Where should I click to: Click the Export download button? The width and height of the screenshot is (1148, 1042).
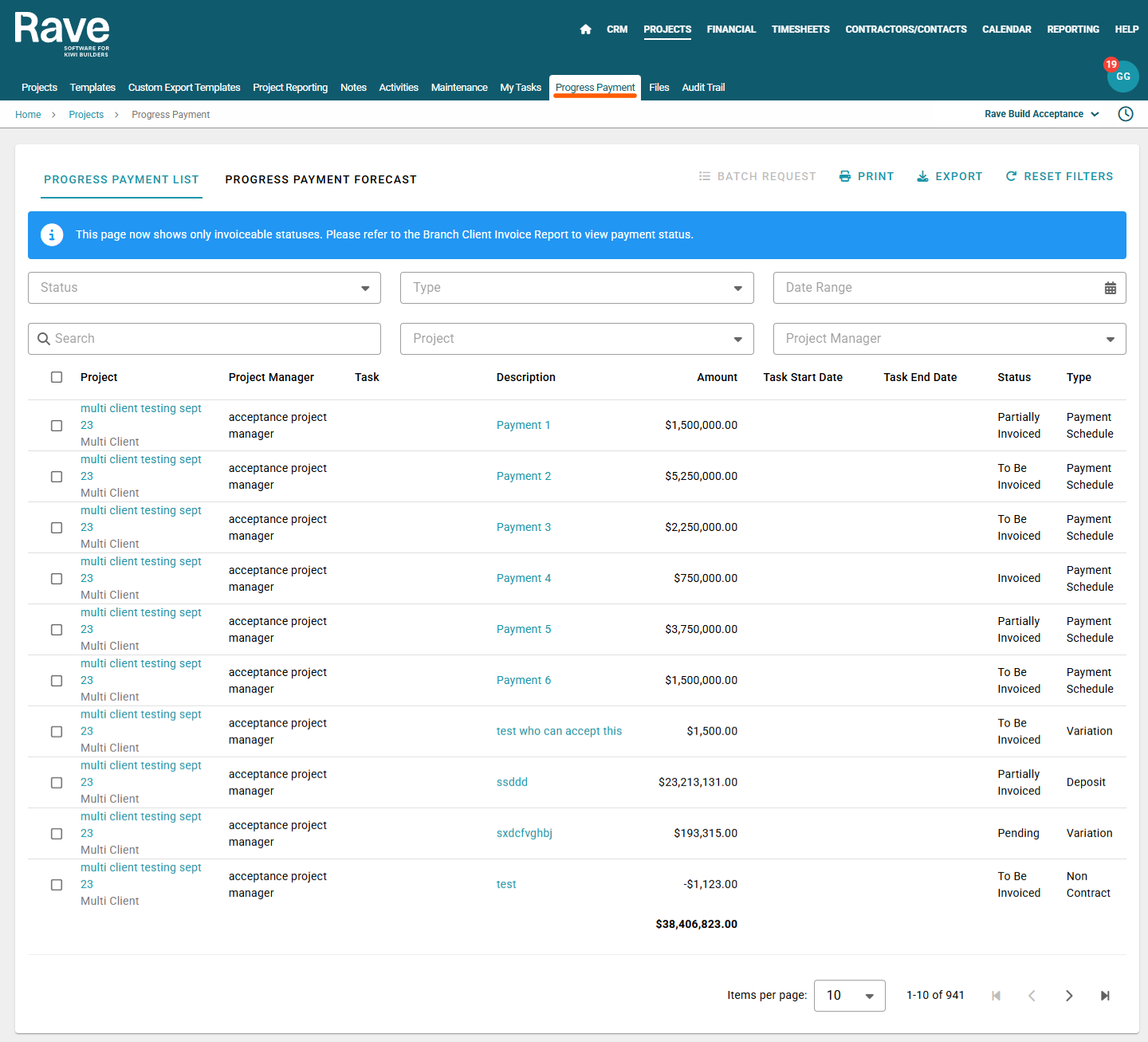click(x=949, y=176)
